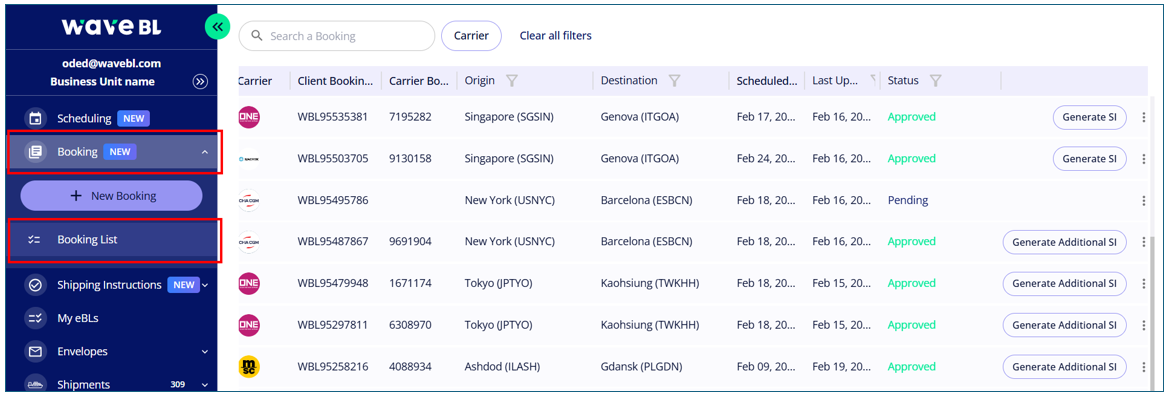Click the Status column filter funnel
This screenshot has height=398, width=1169.
[x=936, y=80]
